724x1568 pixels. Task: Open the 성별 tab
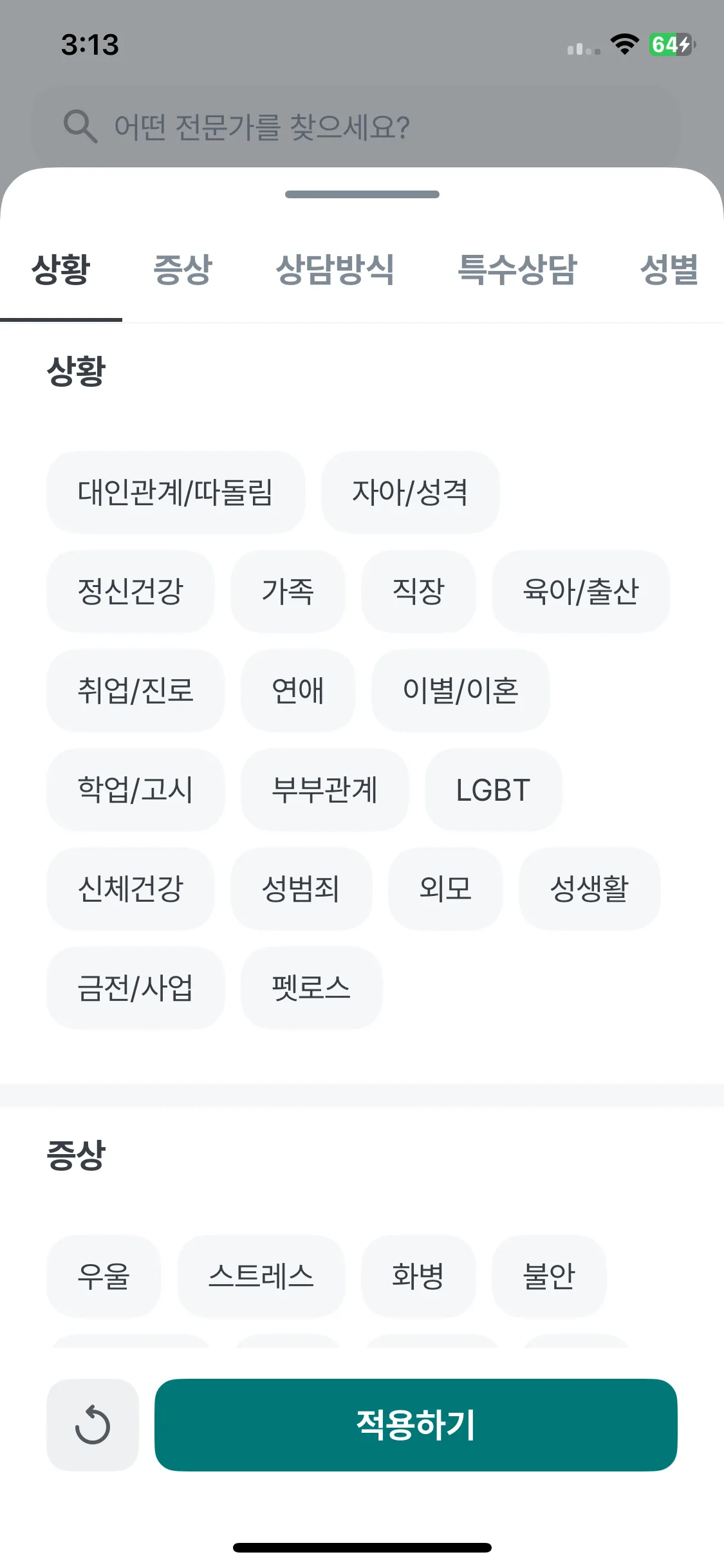pos(669,269)
